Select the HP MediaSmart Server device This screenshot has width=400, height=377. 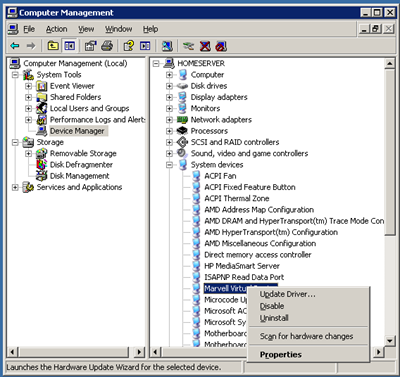point(242,266)
